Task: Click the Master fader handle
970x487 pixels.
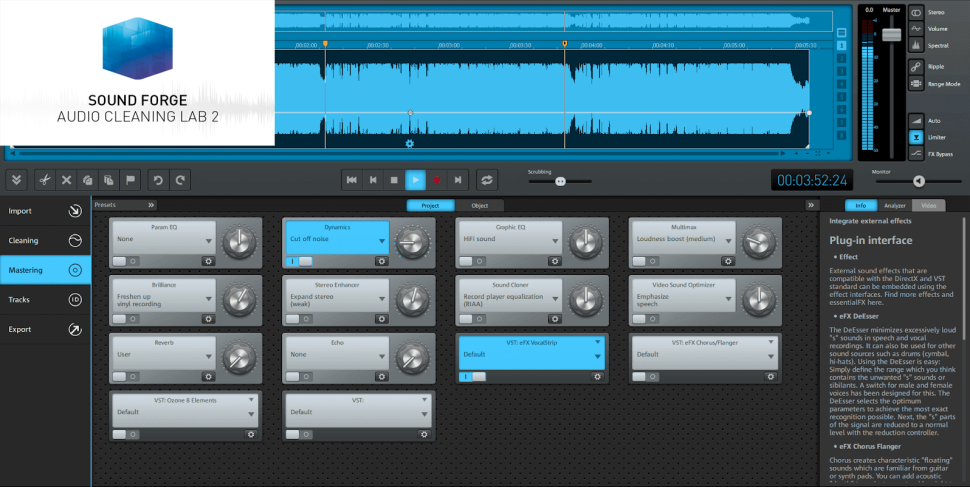Action: [891, 34]
